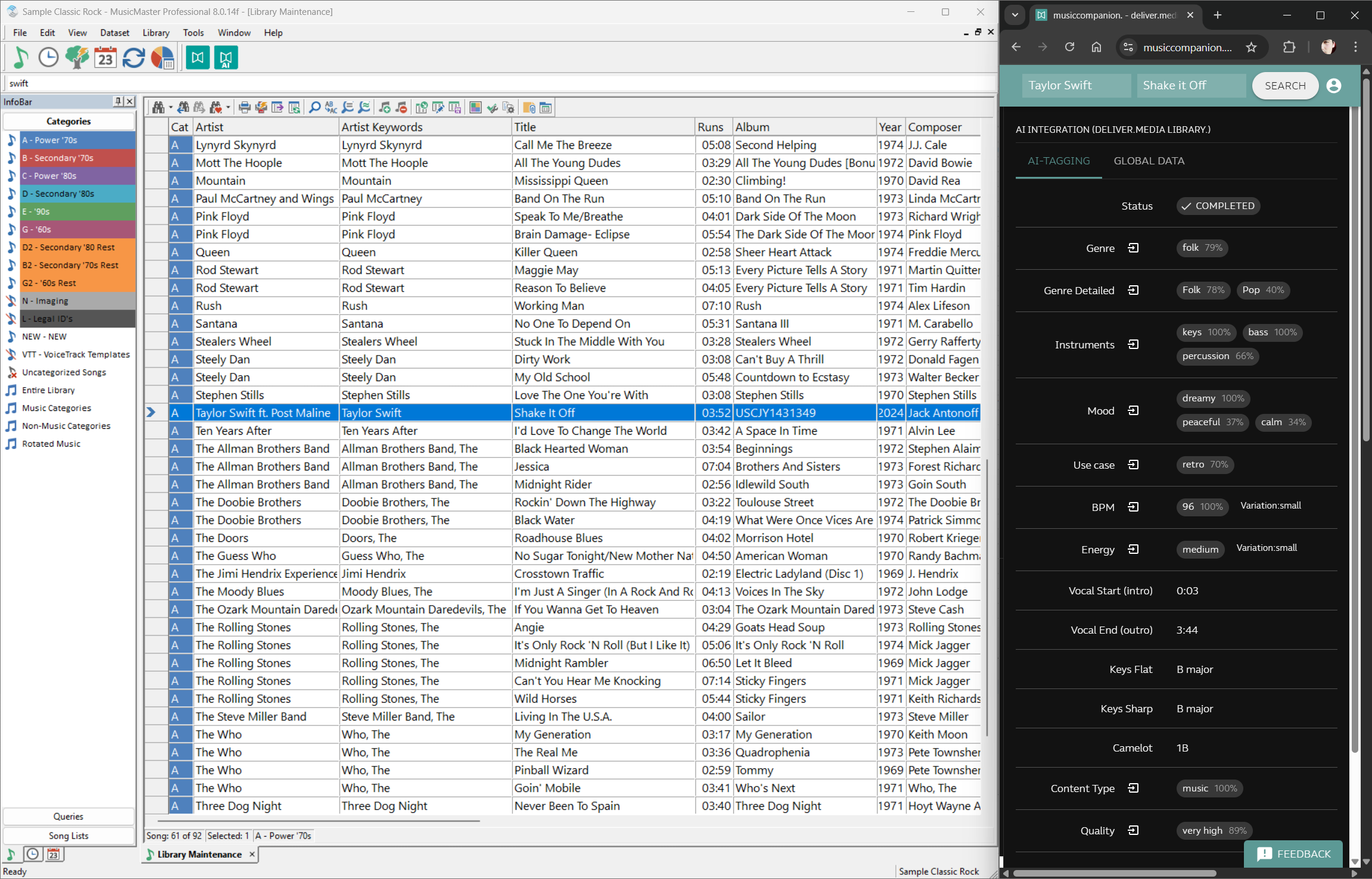Open the File menu
The height and width of the screenshot is (879, 1372).
20,33
